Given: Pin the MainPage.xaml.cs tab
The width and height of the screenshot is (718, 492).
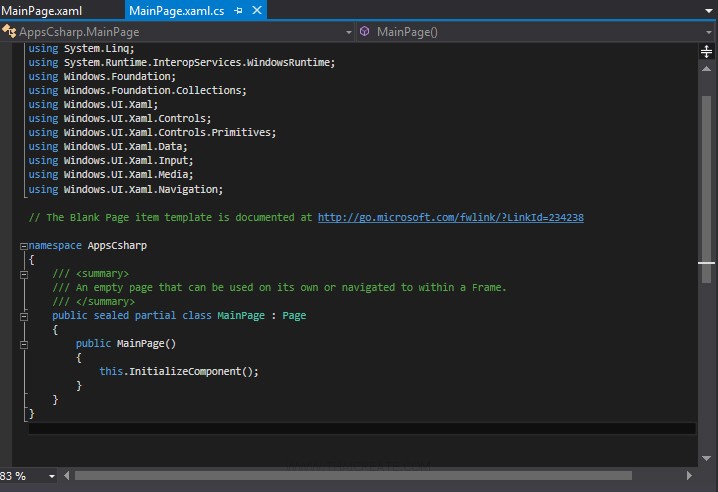Looking at the screenshot, I should 238,10.
